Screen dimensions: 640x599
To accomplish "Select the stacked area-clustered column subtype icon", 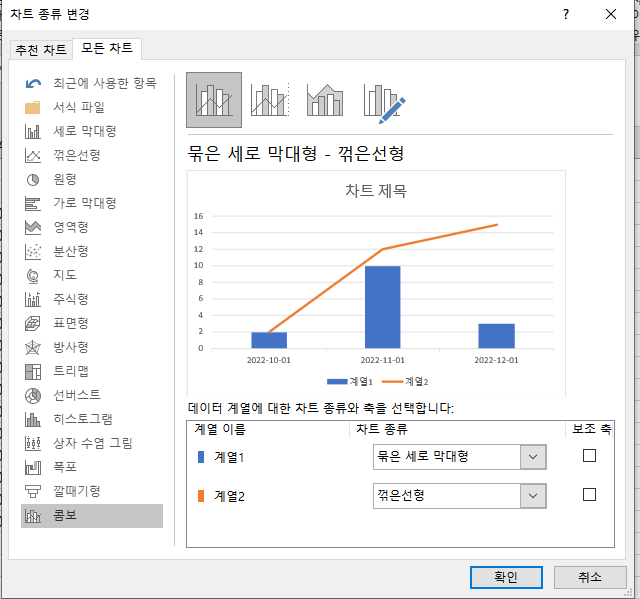I will (x=325, y=100).
